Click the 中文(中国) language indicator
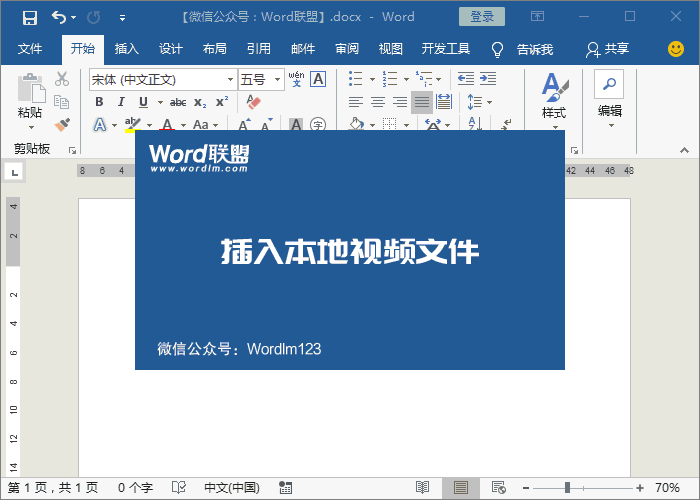 [x=232, y=488]
